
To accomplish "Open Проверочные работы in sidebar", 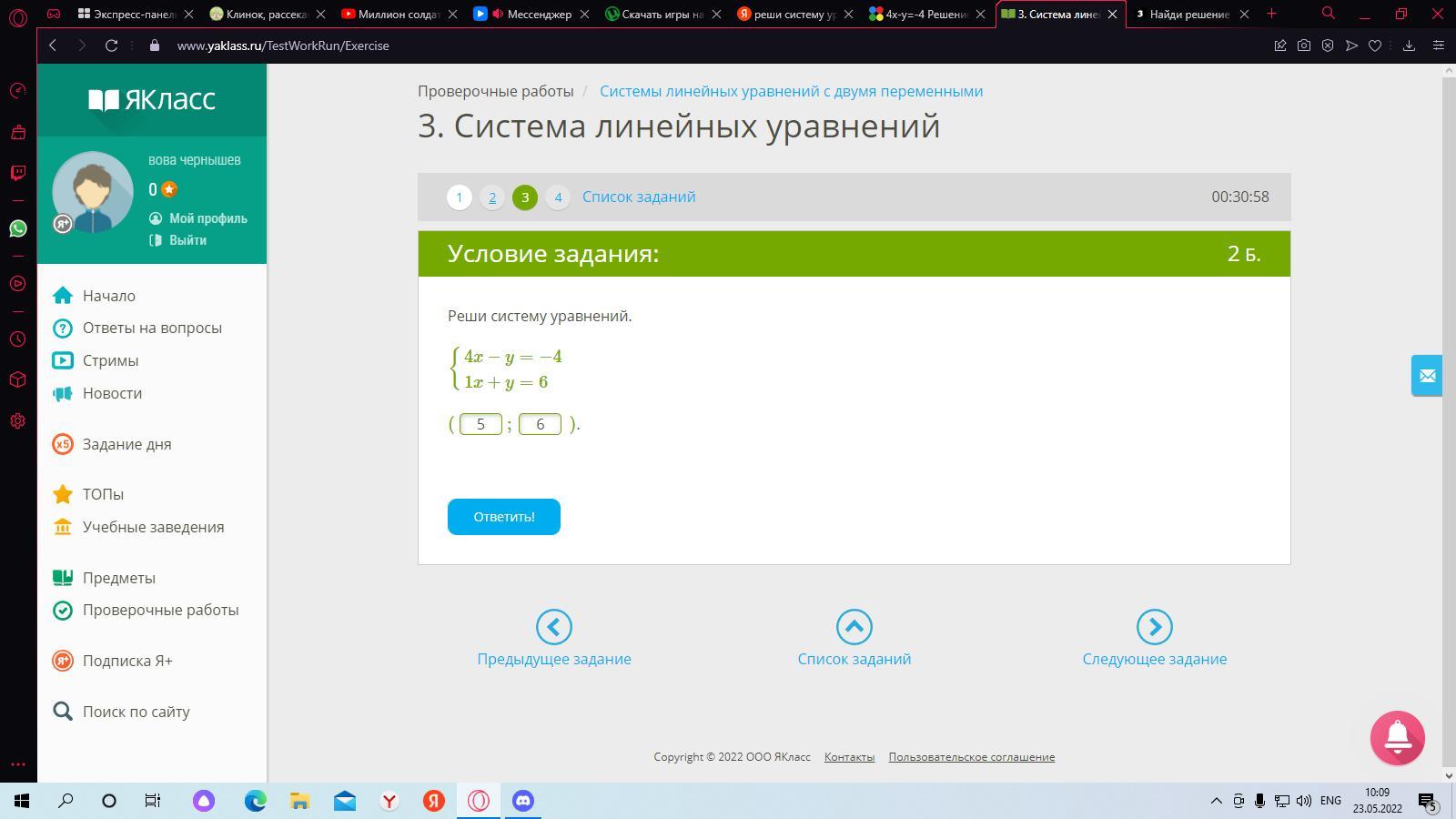I will coord(146,610).
